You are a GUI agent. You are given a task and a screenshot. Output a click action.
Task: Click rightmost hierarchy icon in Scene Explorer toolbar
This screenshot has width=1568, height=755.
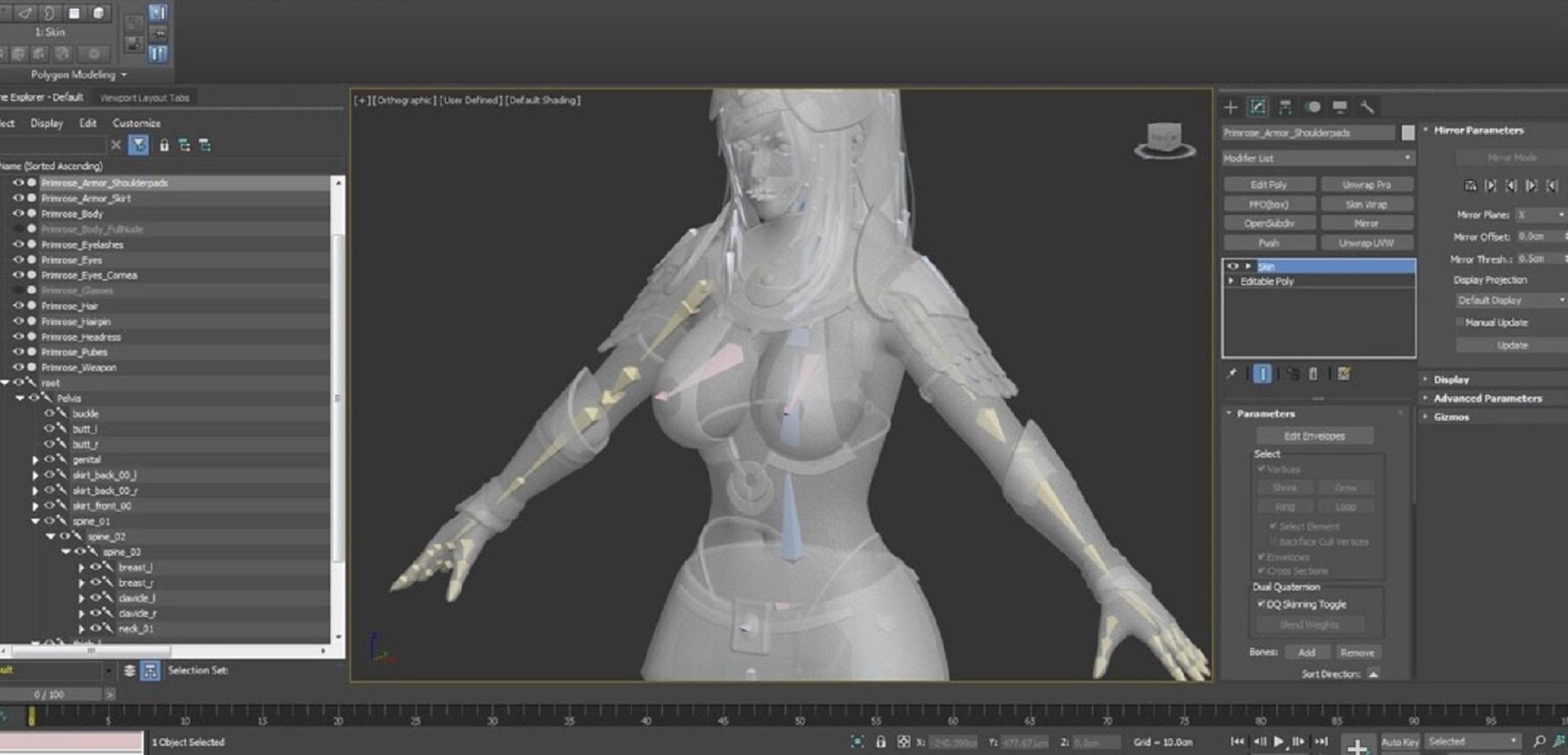click(x=205, y=145)
